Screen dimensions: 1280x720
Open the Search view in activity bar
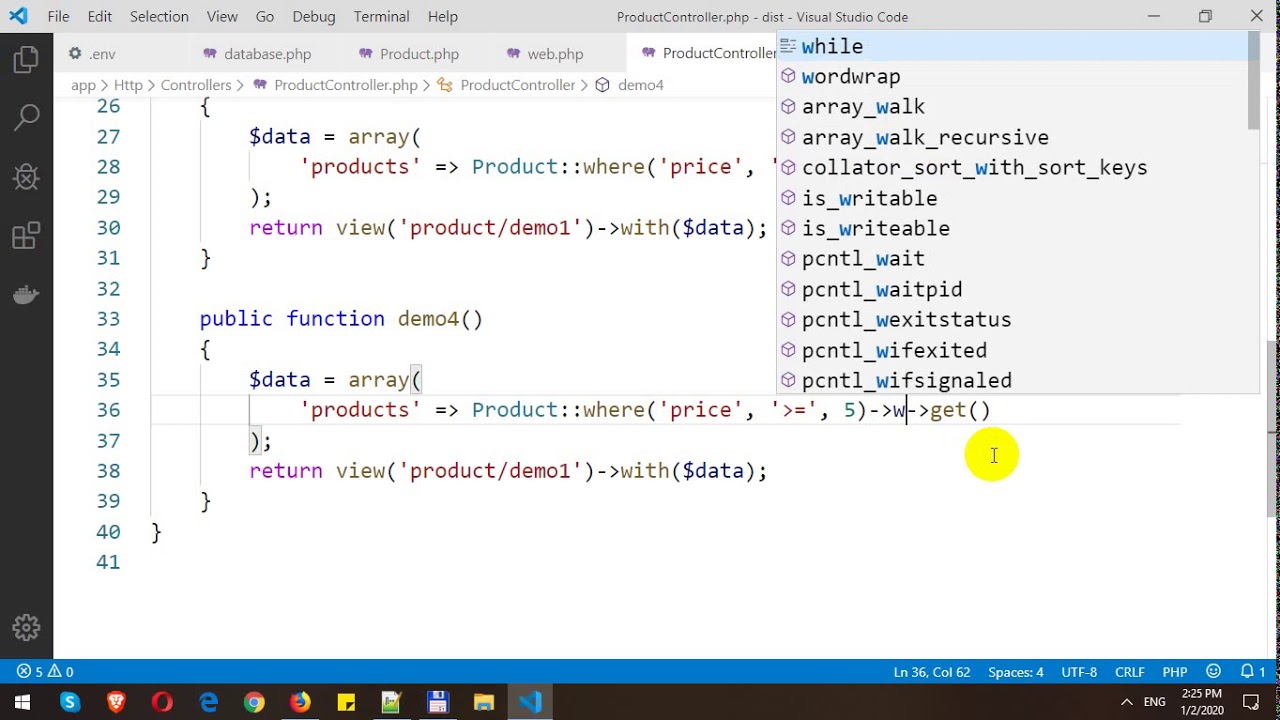click(x=26, y=118)
